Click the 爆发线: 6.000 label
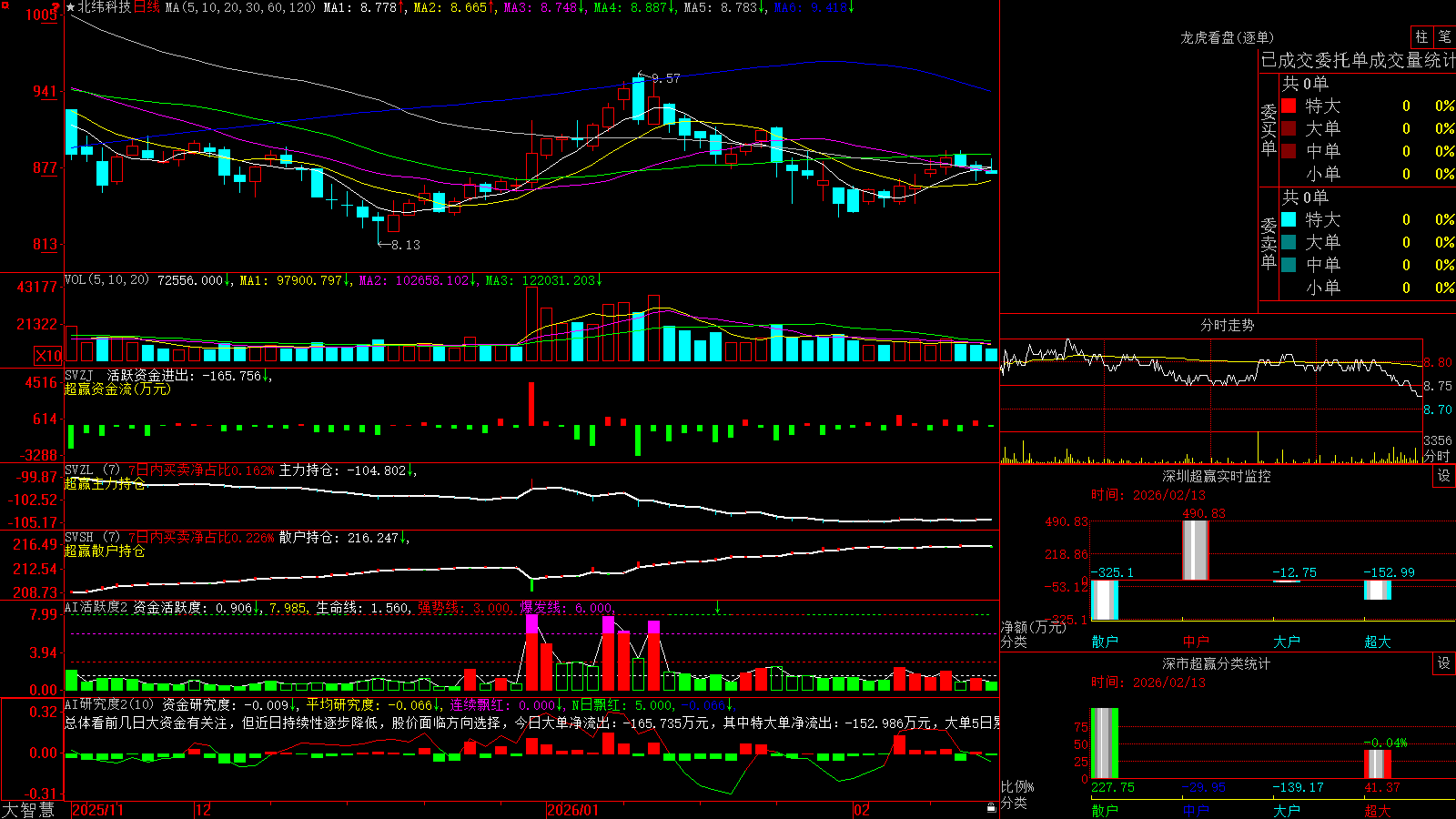This screenshot has width=1456, height=819. tap(566, 608)
